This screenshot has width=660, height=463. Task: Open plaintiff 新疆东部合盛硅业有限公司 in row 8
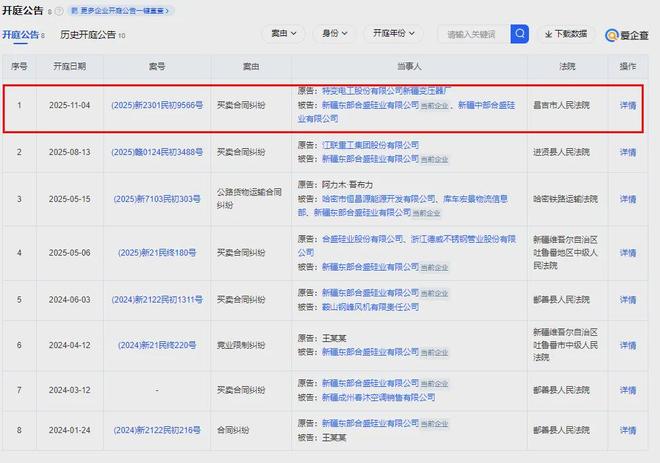click(x=370, y=423)
